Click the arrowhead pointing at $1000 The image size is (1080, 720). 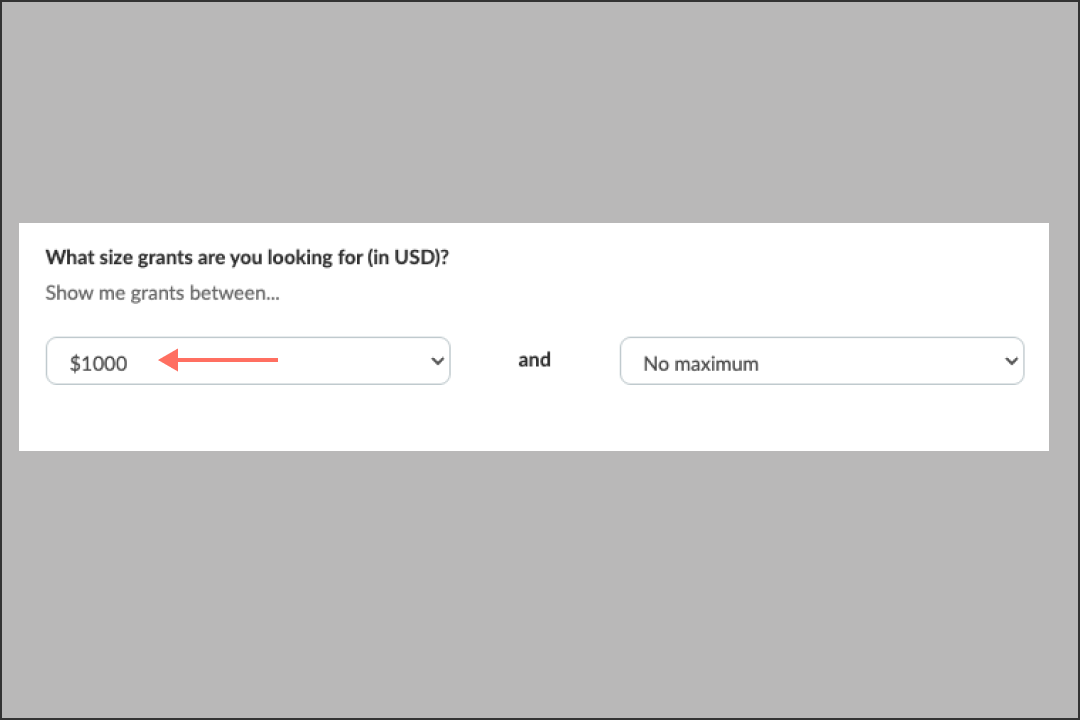tap(170, 358)
